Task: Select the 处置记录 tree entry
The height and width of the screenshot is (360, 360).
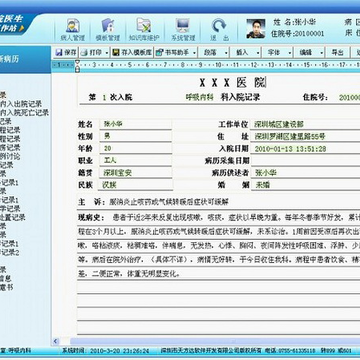Action: [x=13, y=217]
